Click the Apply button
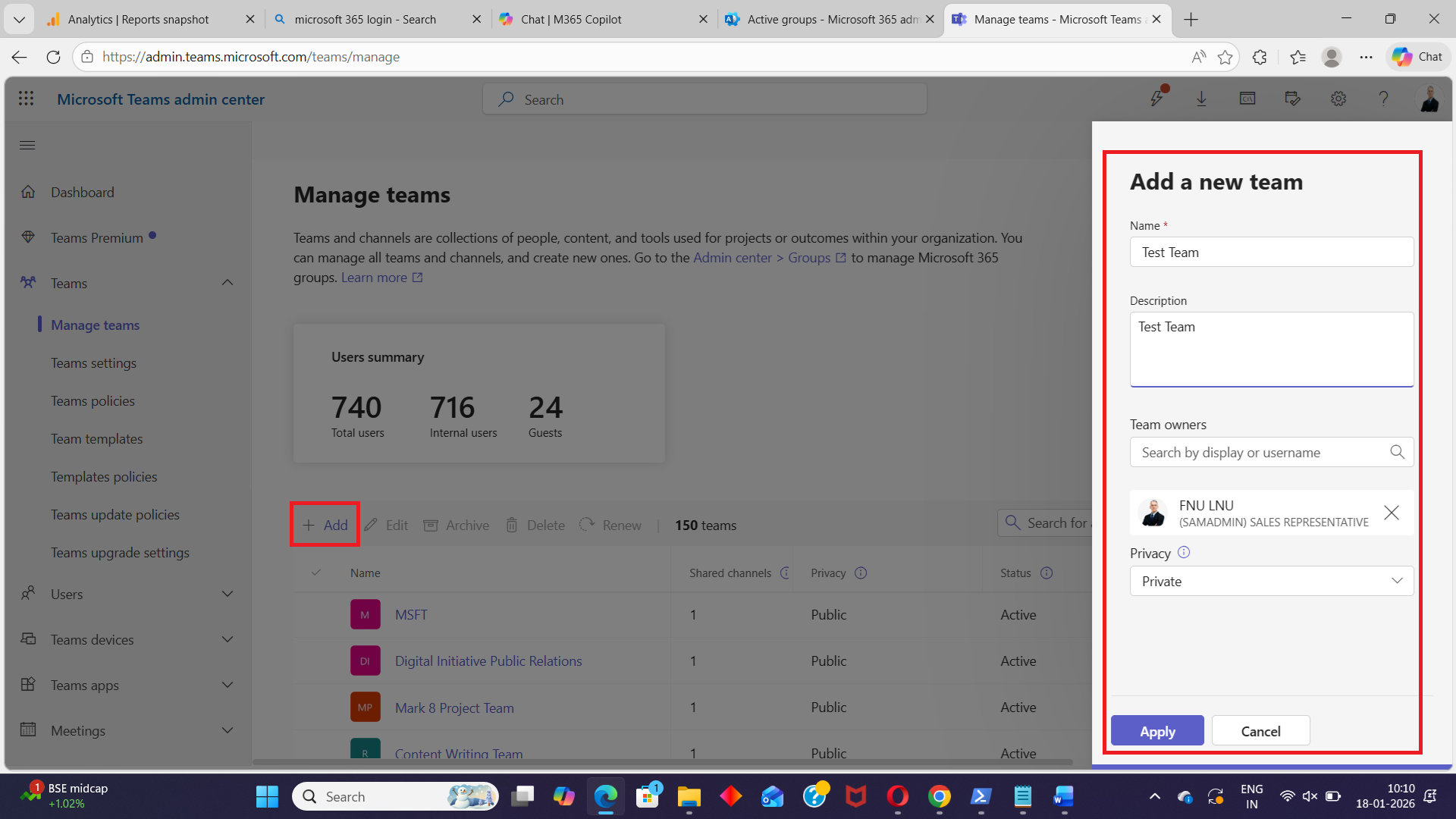Image resolution: width=1456 pixels, height=819 pixels. pyautogui.click(x=1157, y=731)
